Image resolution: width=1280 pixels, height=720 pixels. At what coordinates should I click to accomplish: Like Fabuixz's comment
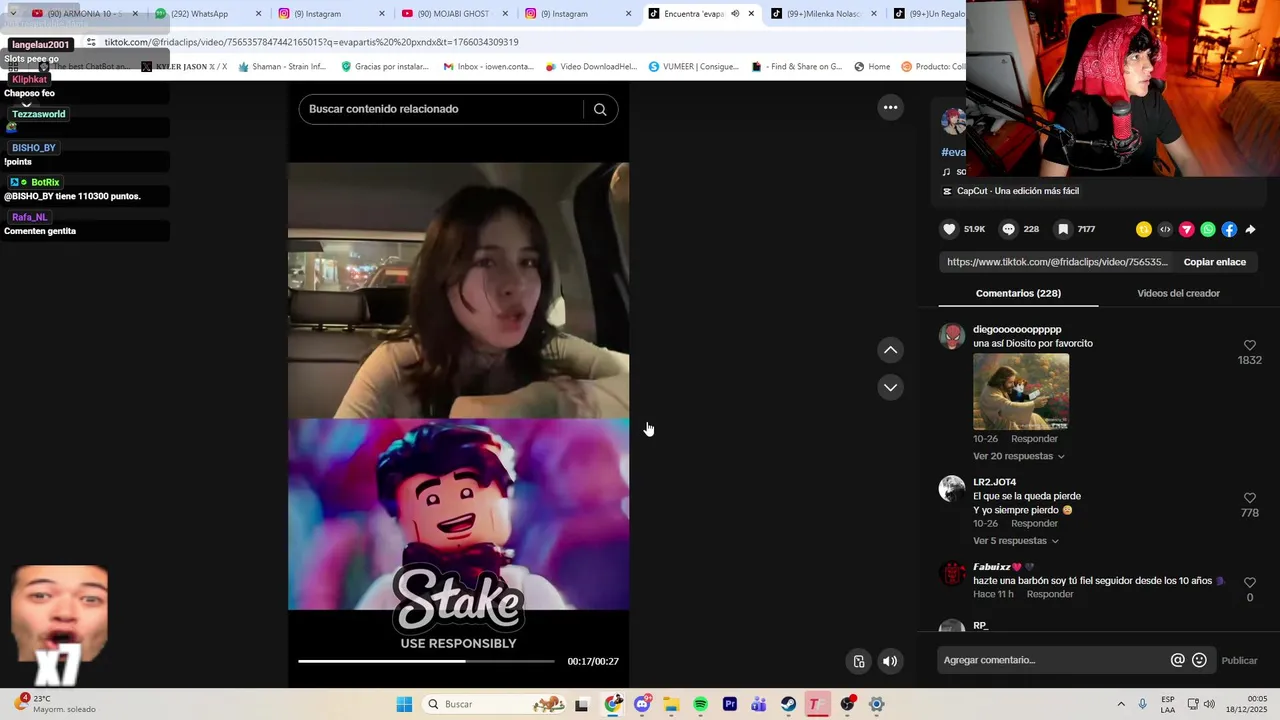(x=1250, y=583)
